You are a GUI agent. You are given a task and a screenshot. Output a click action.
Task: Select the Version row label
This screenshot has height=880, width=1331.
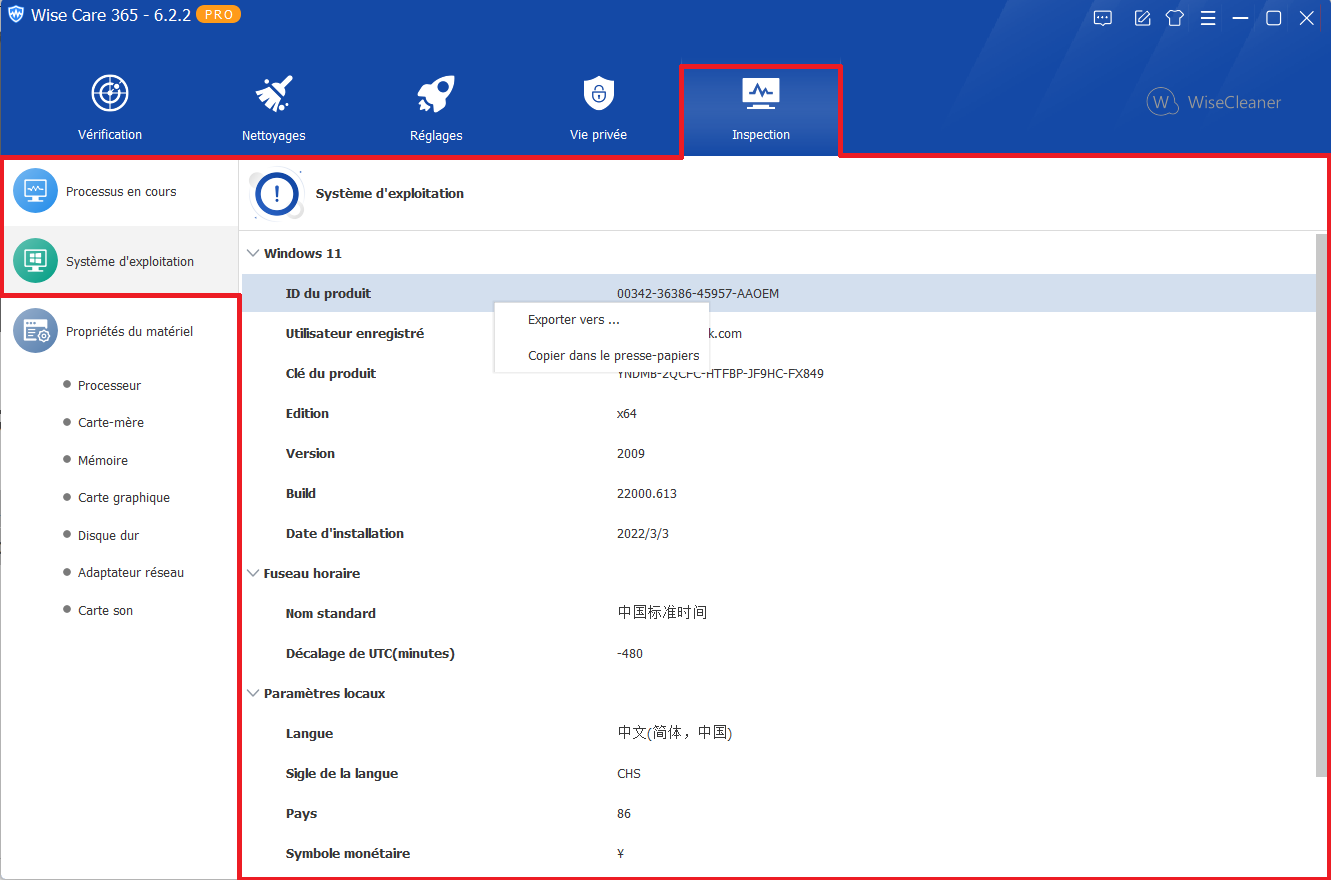[310, 453]
